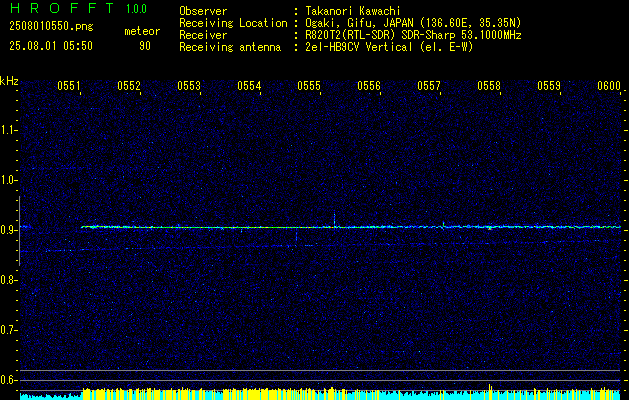Click the 2el-HB9CV Vertical antenna text
Image resolution: width=629 pixels, height=400 pixels.
[x=389, y=47]
